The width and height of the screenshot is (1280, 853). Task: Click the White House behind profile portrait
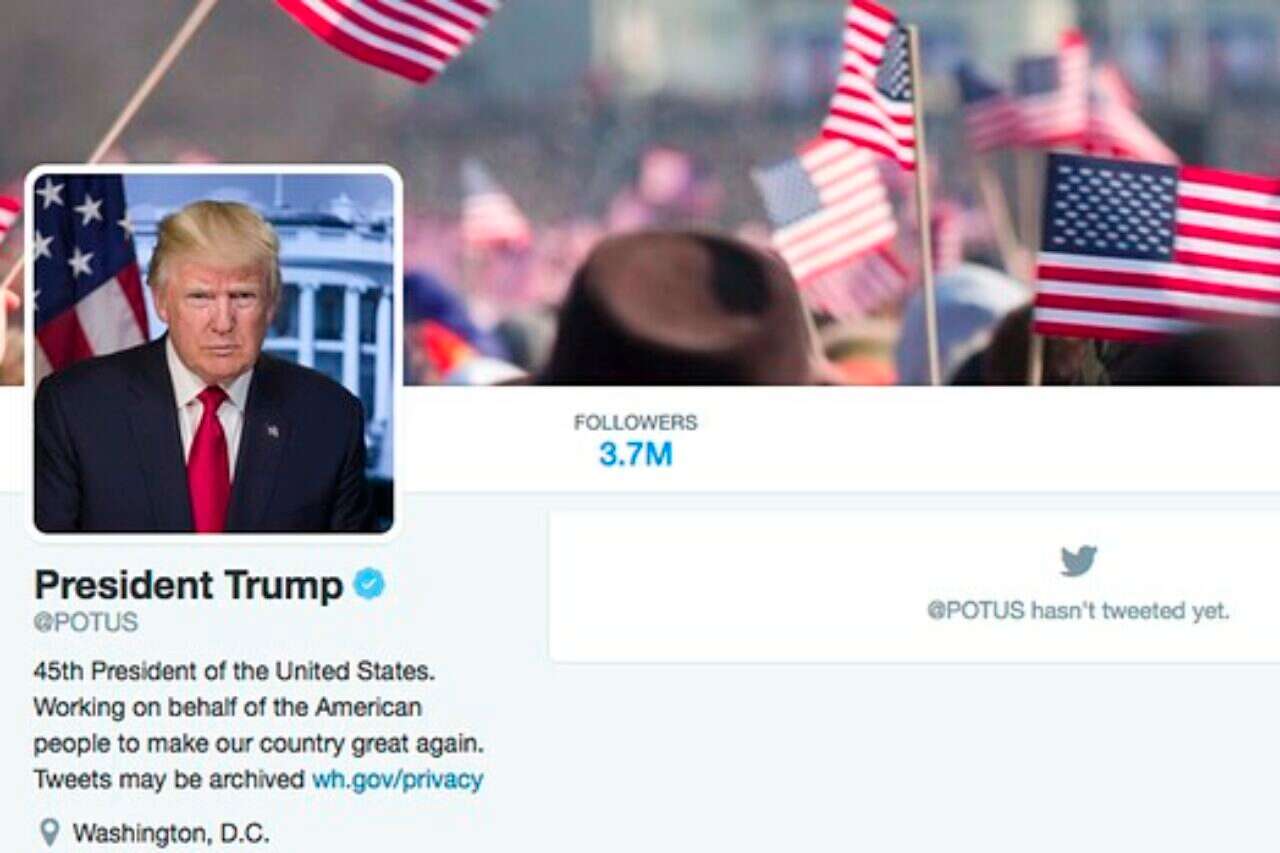[x=330, y=300]
